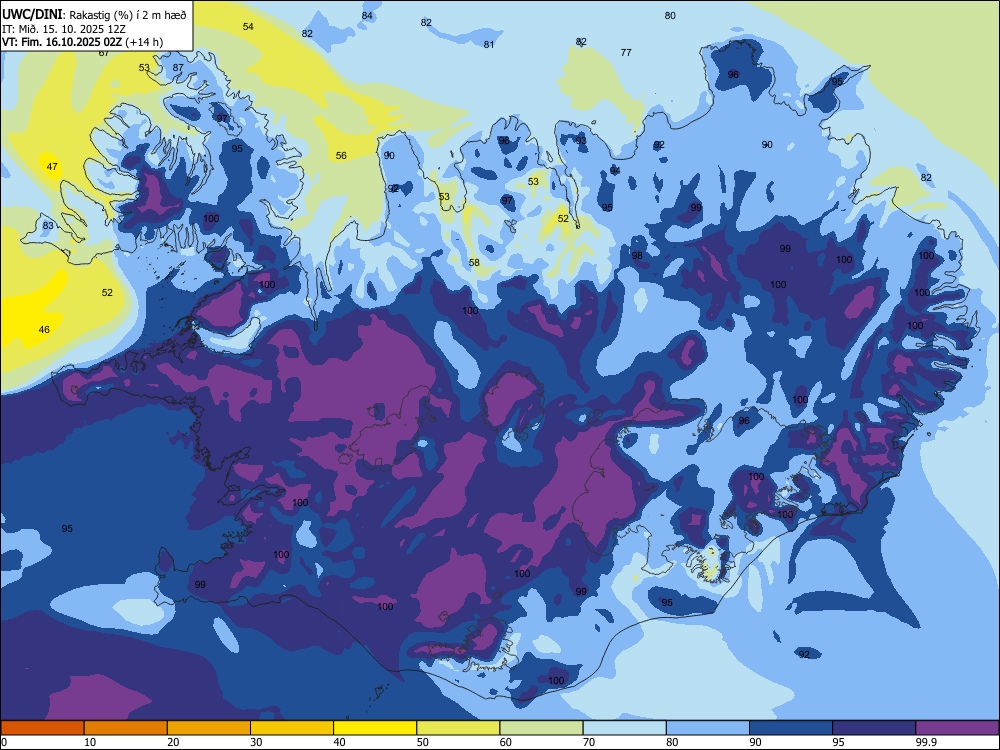Select the '84' value at top
Screen dimensions: 1000x750
(367, 15)
